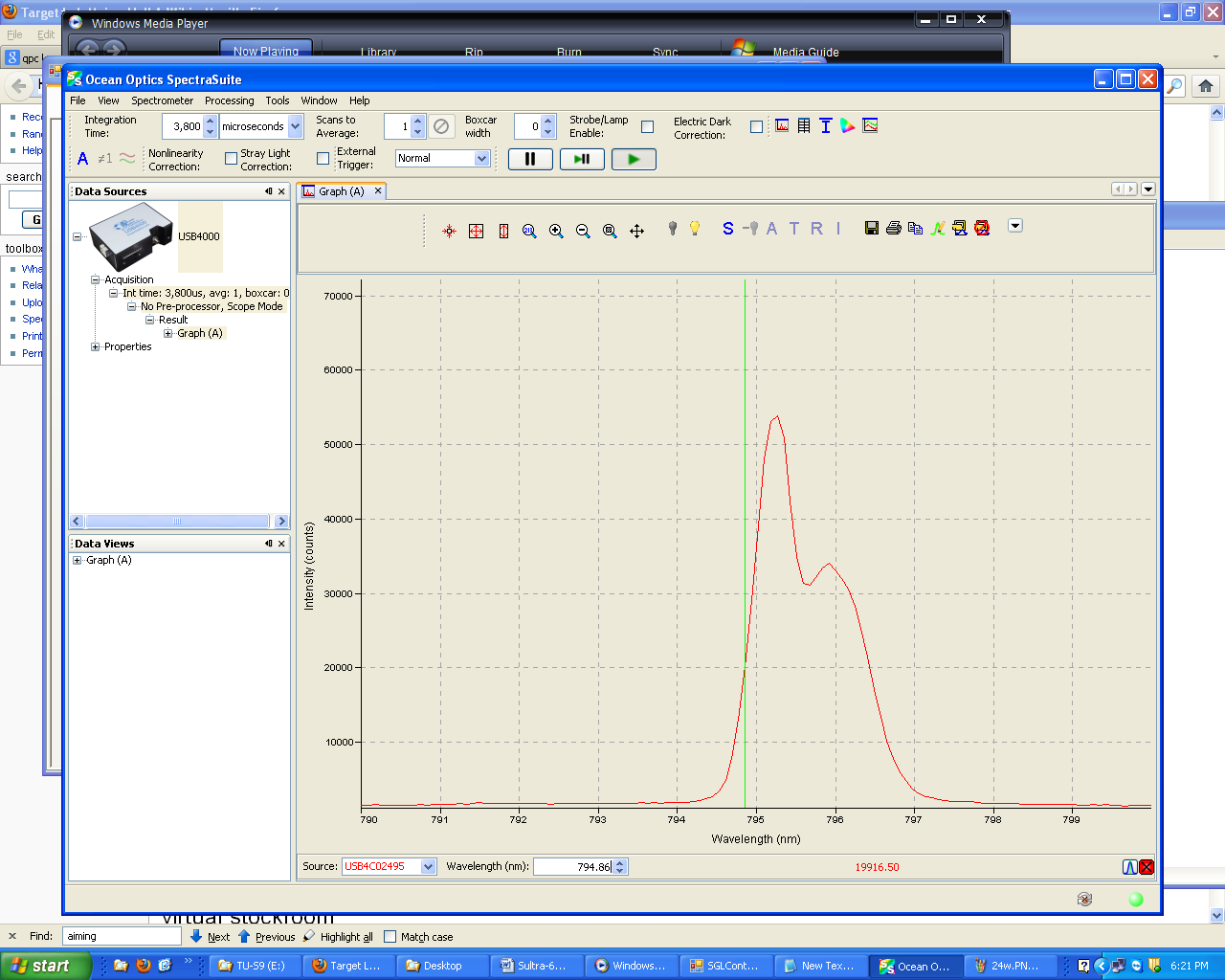Screen dimensions: 1225x980
Task: Switch to Irradiance mode I icon
Action: coord(838,228)
